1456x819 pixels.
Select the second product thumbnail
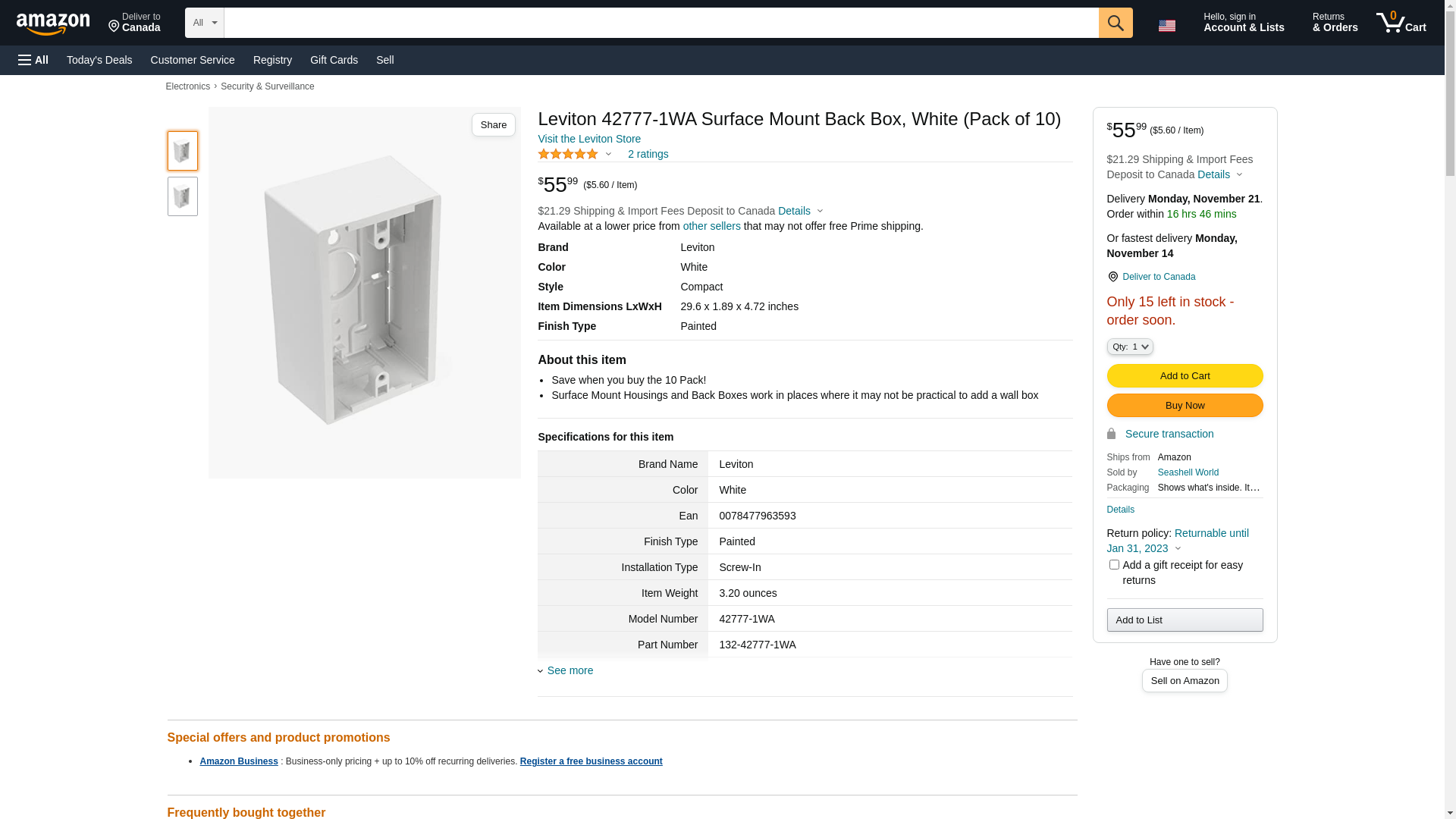pos(182,196)
